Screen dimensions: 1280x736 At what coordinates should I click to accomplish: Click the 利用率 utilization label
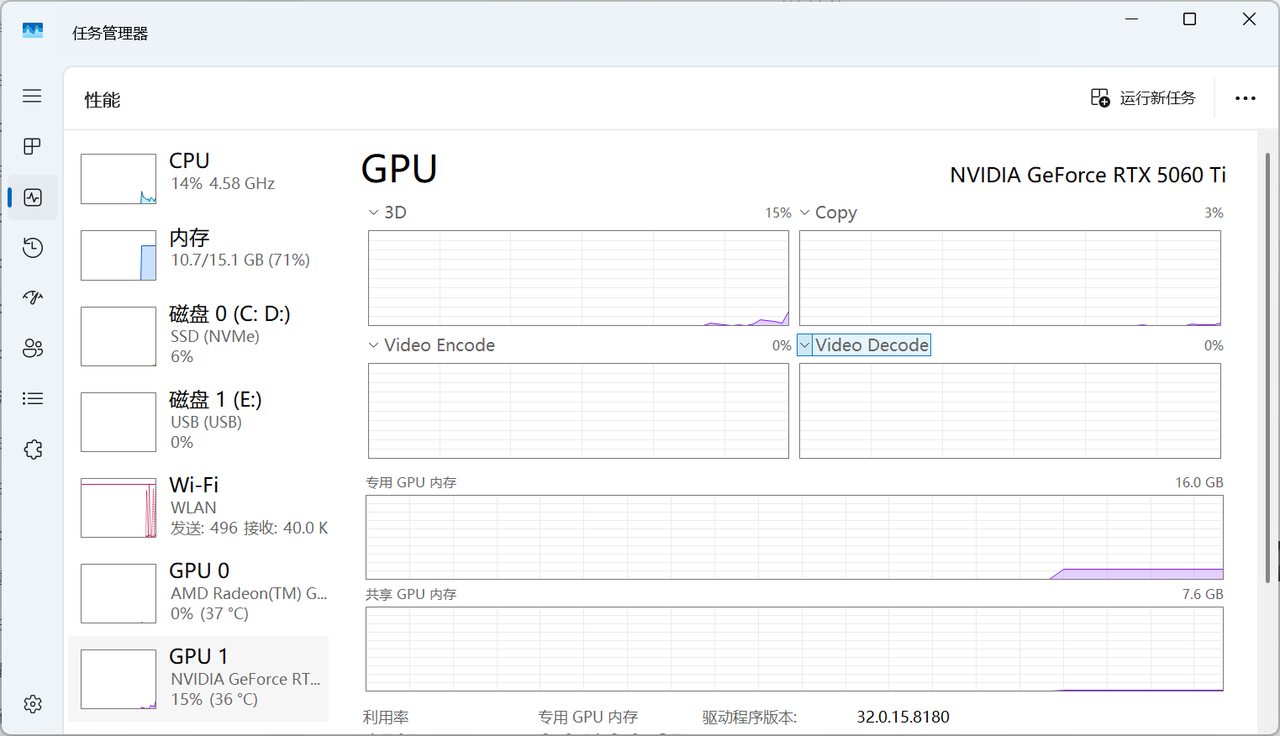click(386, 717)
